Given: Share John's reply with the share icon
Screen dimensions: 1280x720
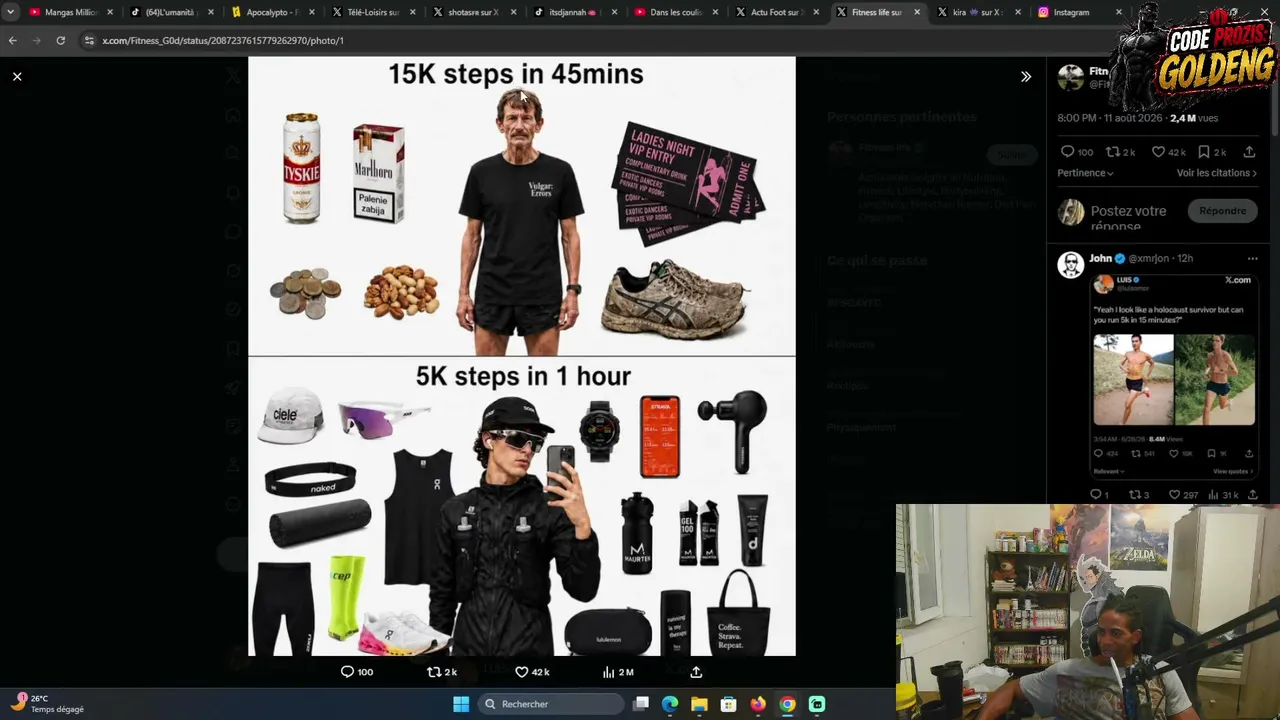Looking at the screenshot, I should (x=1252, y=495).
